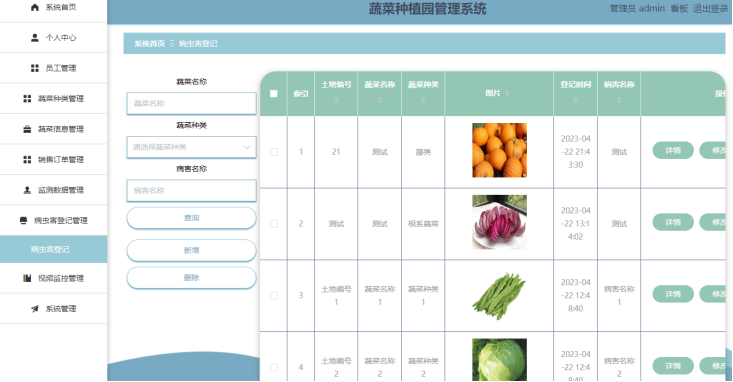This screenshot has width=733, height=382.
Task: Click the grid icon beside 蔬菜种类管理
Action: (x=27, y=99)
